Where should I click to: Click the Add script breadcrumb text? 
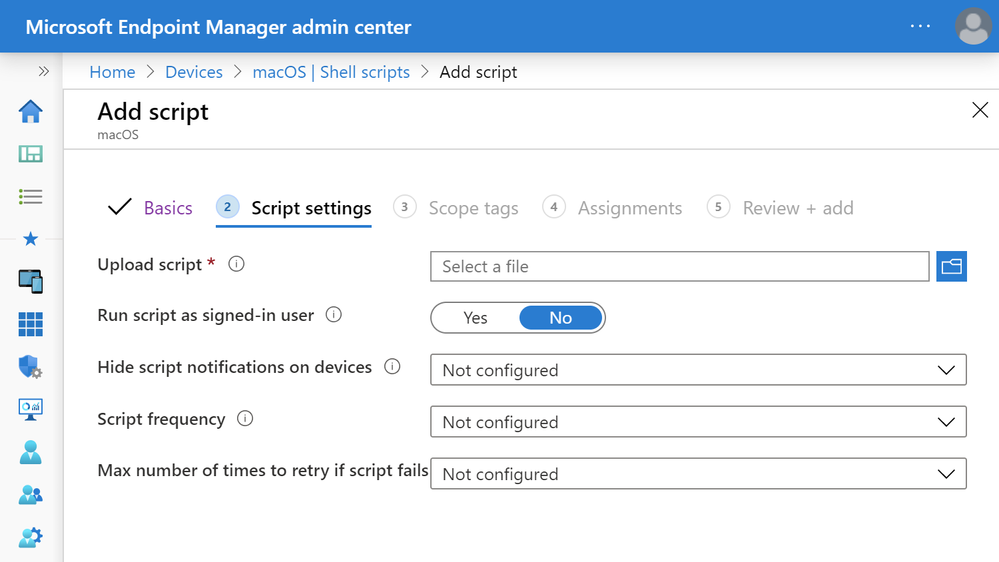pyautogui.click(x=478, y=72)
